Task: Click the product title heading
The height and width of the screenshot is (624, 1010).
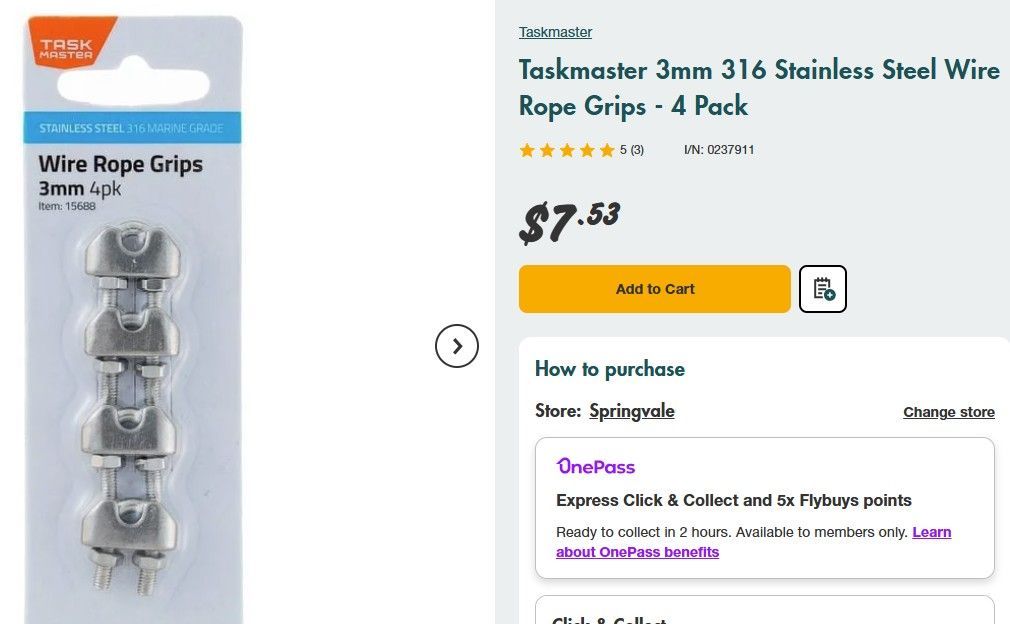Action: 758,88
